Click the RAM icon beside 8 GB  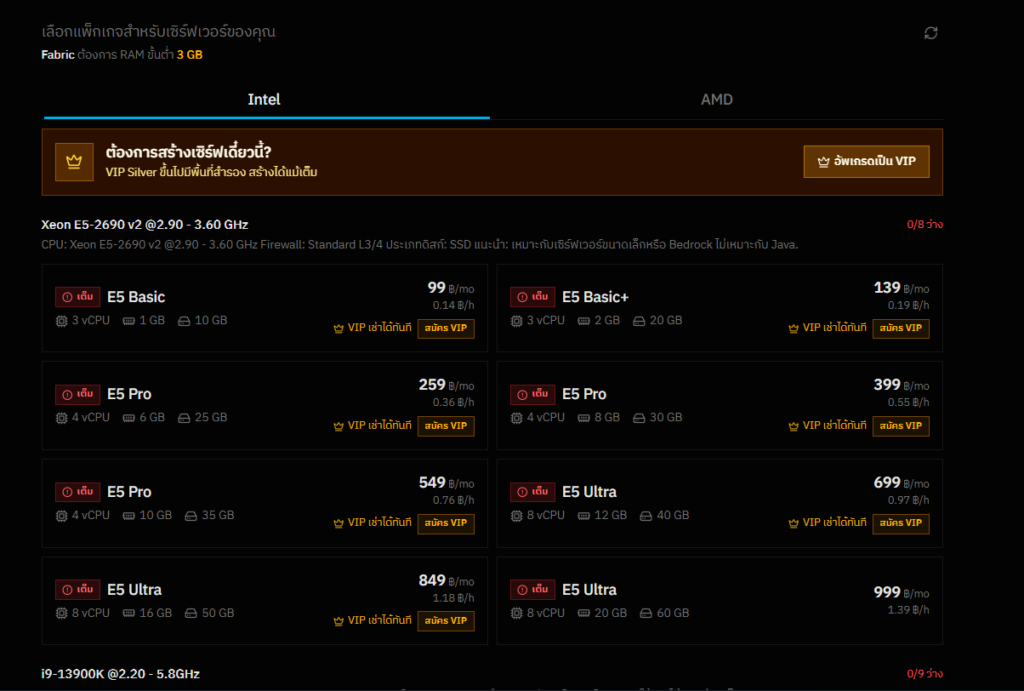tap(584, 418)
